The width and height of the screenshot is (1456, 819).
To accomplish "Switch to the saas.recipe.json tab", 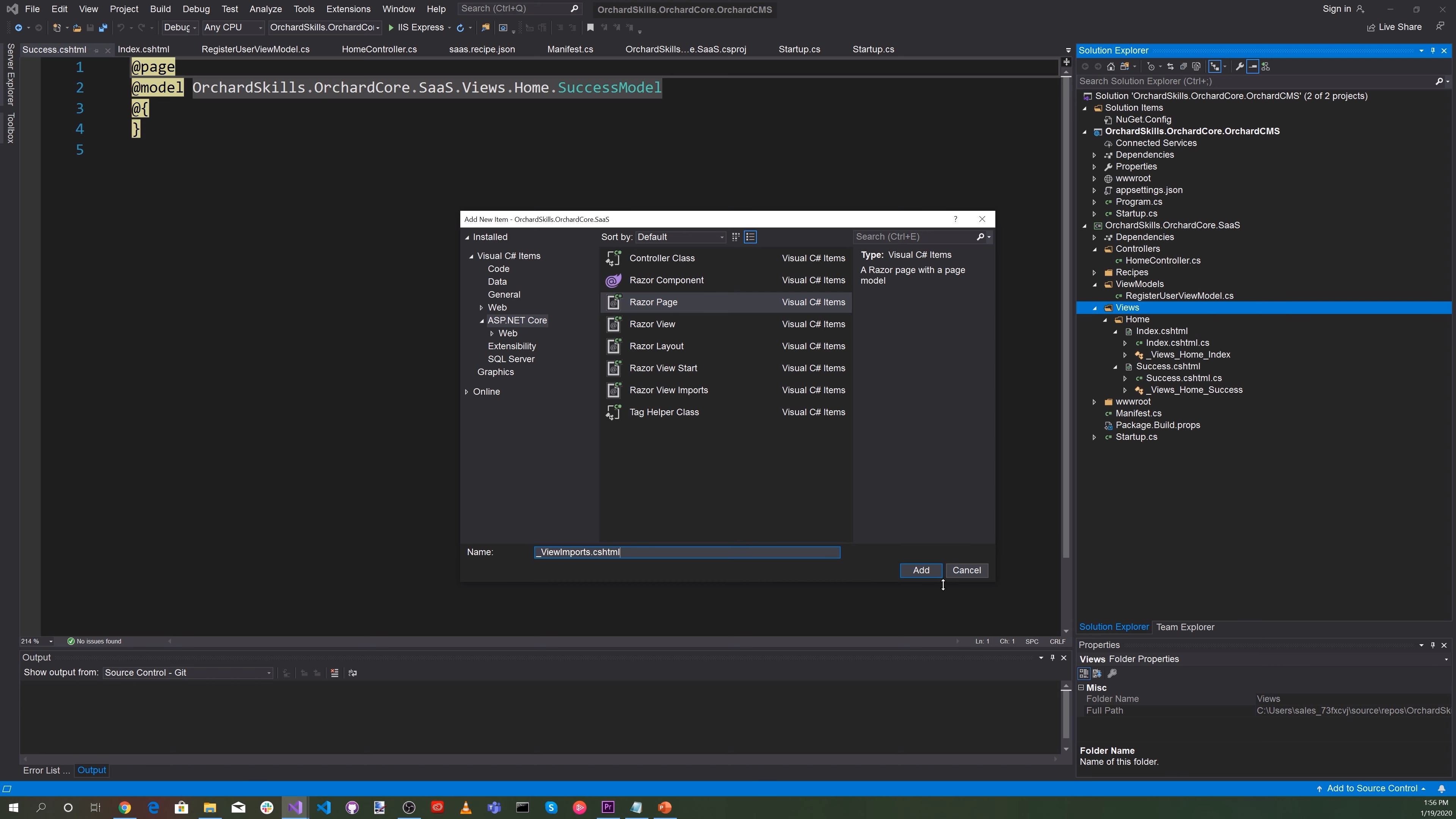I will [482, 50].
